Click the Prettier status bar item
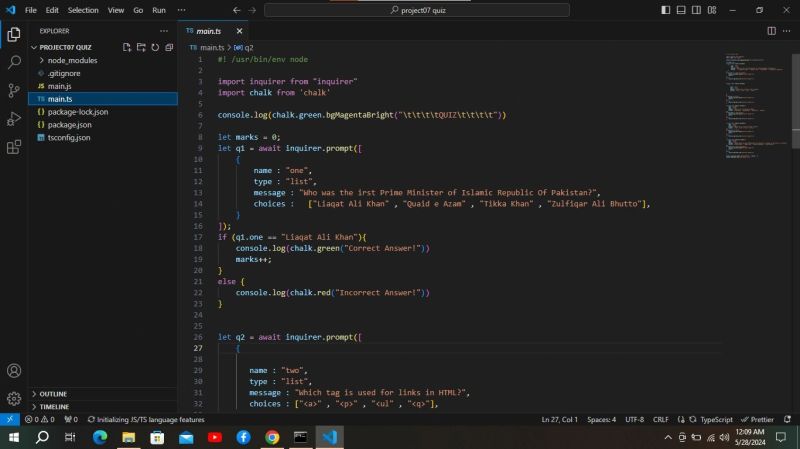800x449 pixels. [x=758, y=419]
